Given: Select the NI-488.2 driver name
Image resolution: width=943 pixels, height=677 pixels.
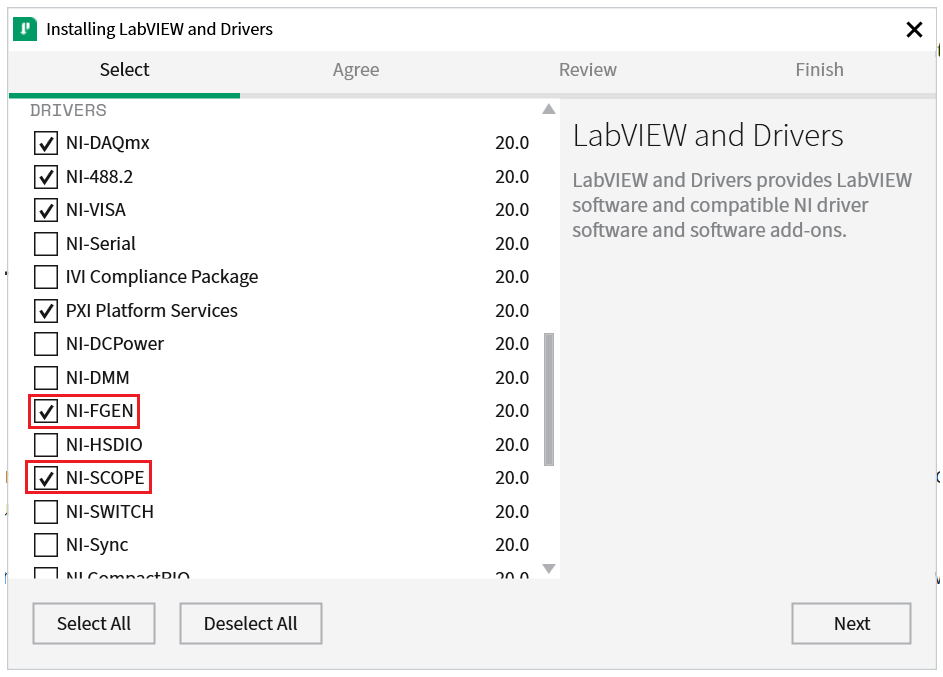Looking at the screenshot, I should tap(99, 177).
